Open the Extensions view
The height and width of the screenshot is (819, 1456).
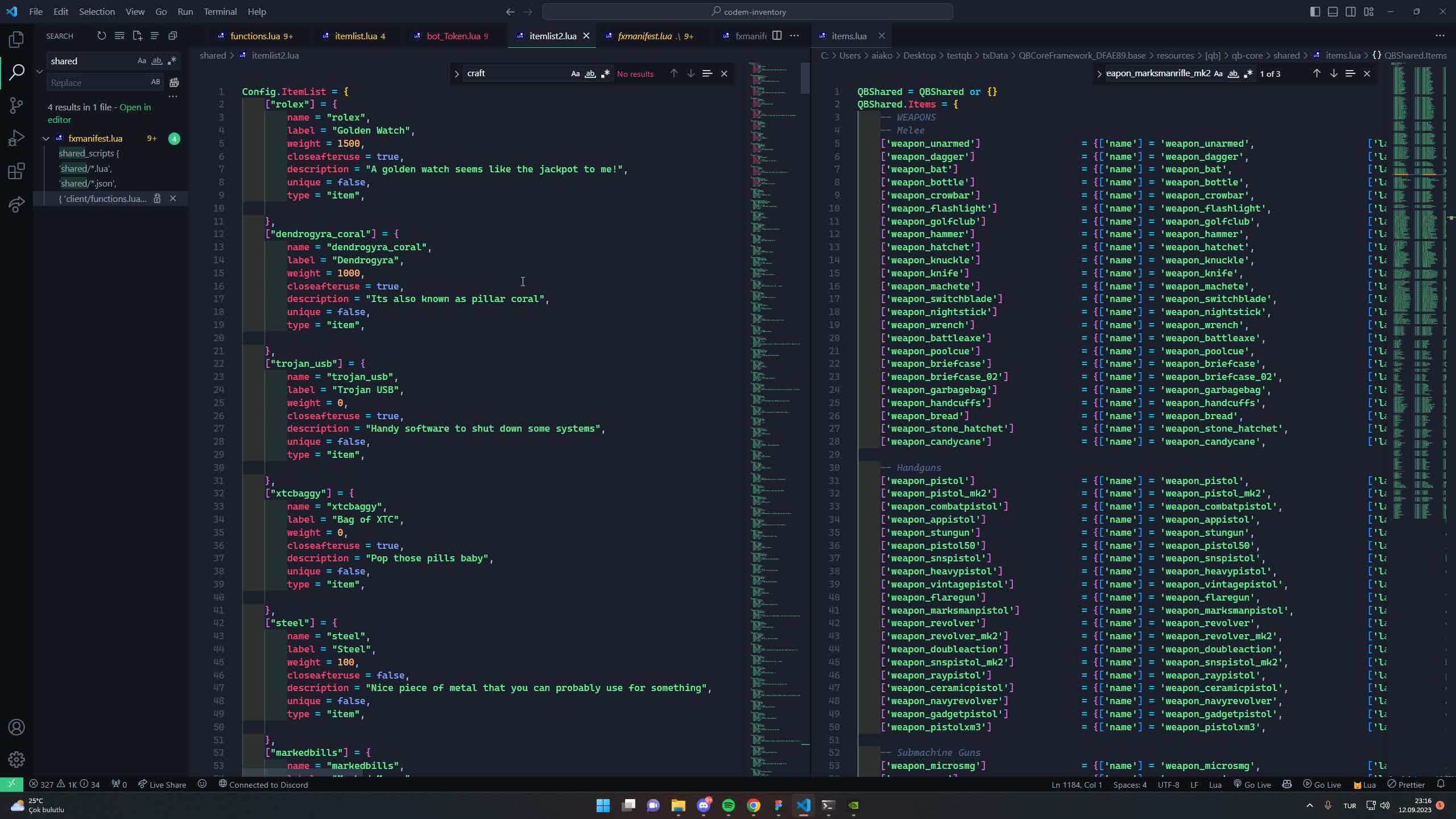(x=17, y=171)
